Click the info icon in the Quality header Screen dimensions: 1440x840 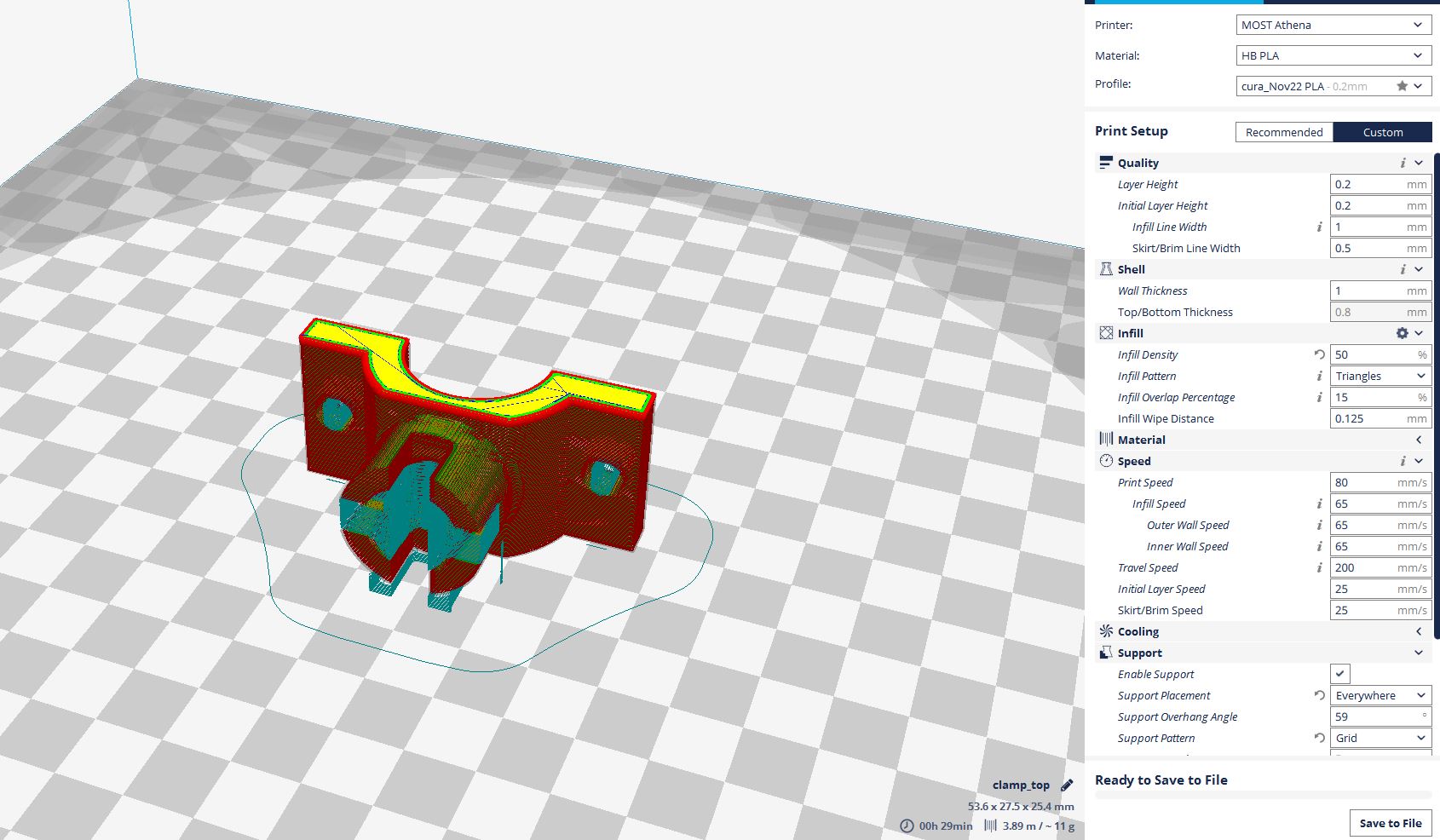tap(1403, 163)
